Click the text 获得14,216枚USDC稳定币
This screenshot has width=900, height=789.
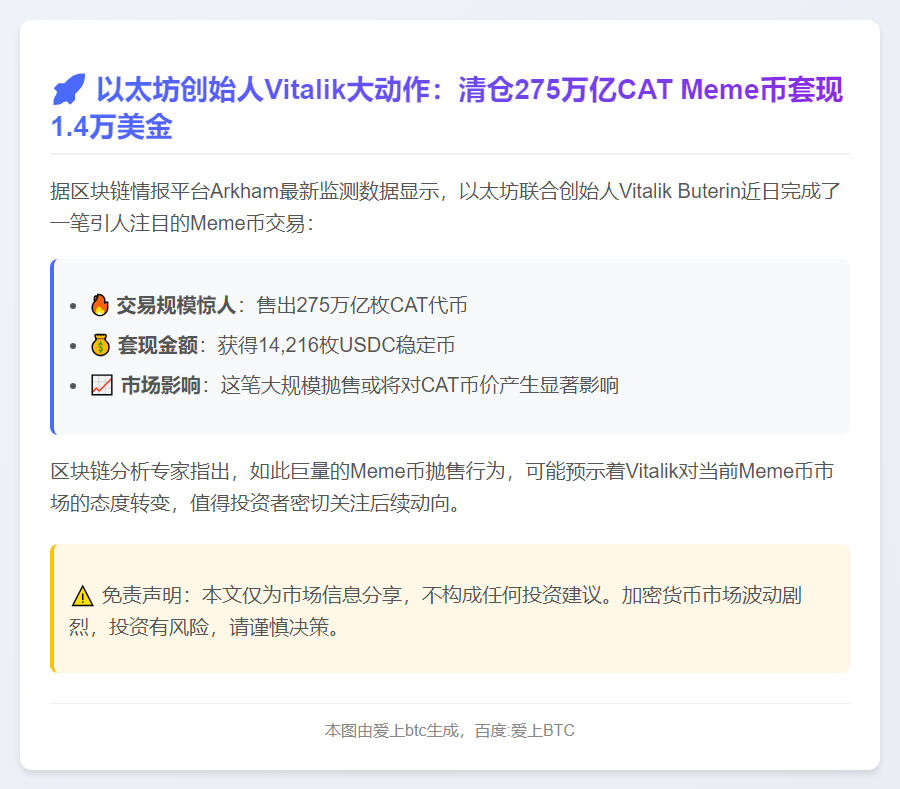click(336, 345)
